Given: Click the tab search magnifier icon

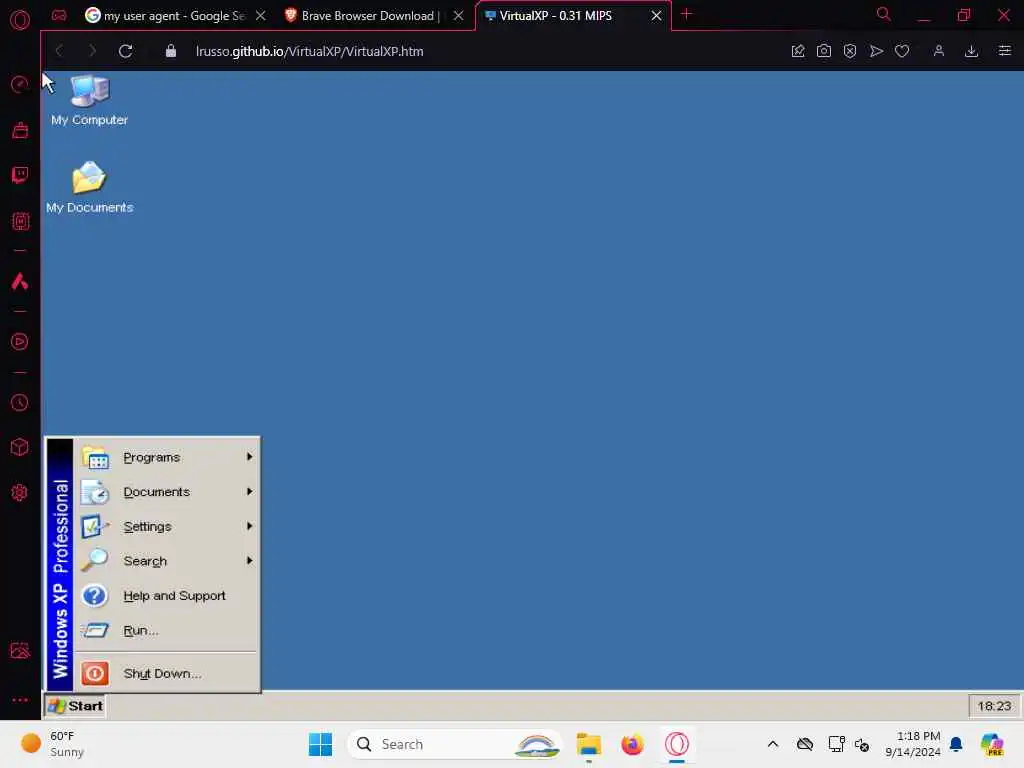Looking at the screenshot, I should [x=884, y=14].
